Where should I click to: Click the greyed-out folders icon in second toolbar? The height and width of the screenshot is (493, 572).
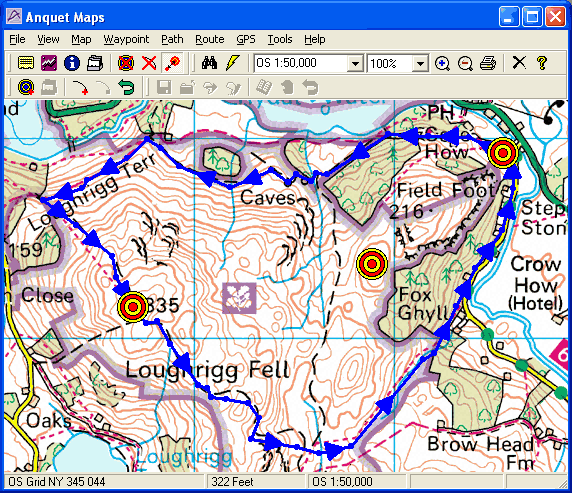(49, 88)
